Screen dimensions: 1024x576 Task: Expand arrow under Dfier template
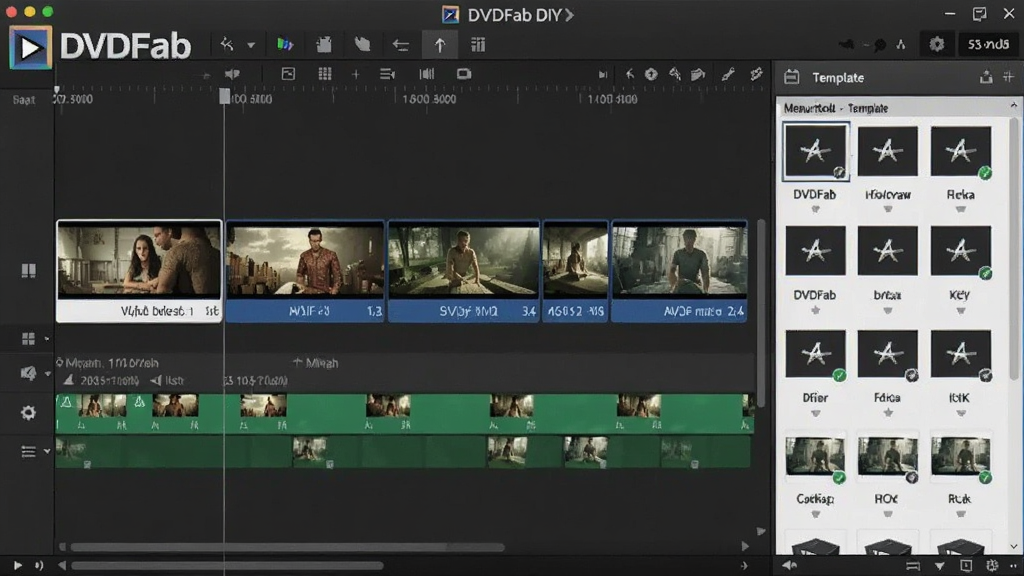[x=815, y=413]
